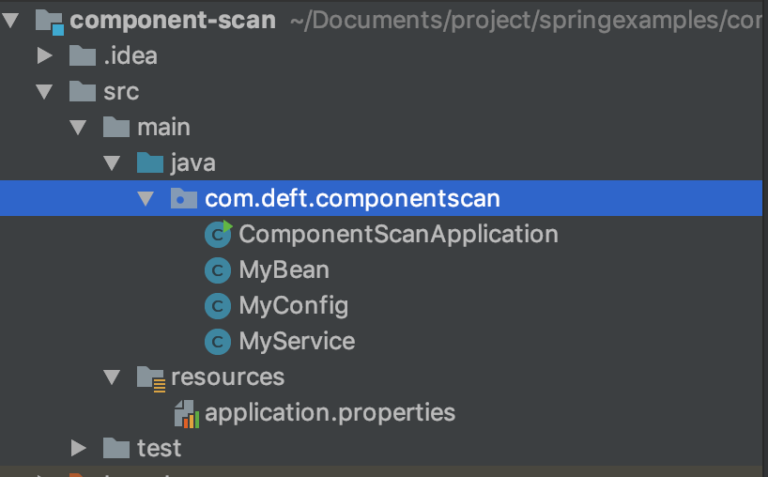Click the component-scan module folder icon

tap(49, 22)
